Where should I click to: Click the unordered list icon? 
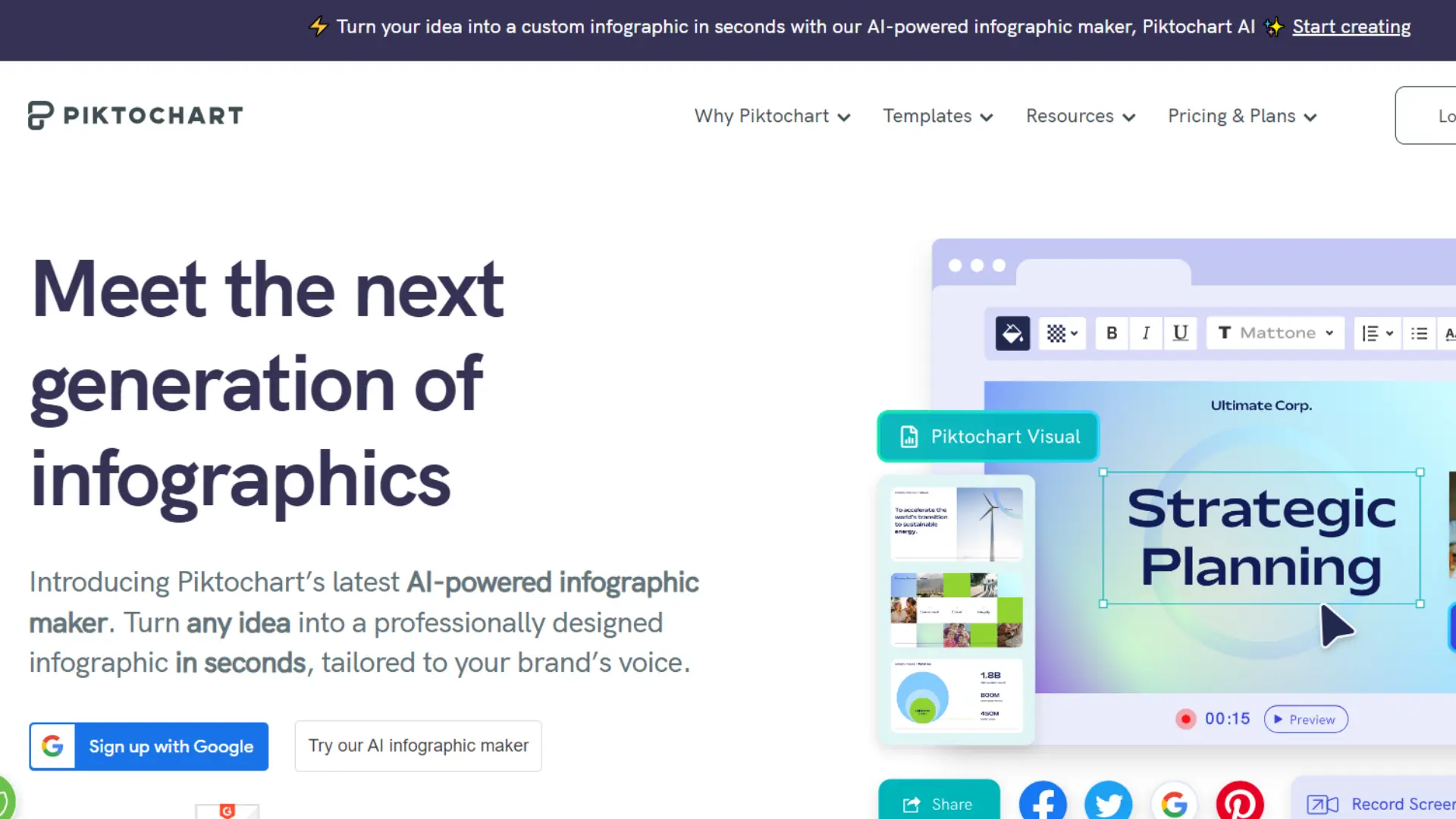[1419, 332]
